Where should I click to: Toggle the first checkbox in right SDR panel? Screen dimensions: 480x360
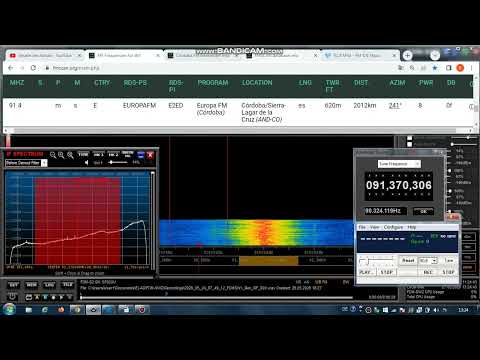click(410, 138)
